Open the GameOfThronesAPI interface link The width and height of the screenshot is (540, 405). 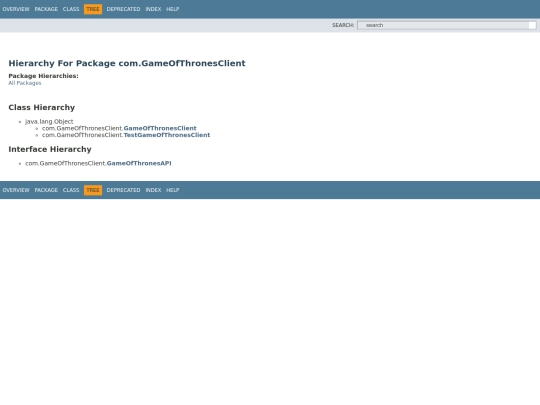click(x=139, y=163)
